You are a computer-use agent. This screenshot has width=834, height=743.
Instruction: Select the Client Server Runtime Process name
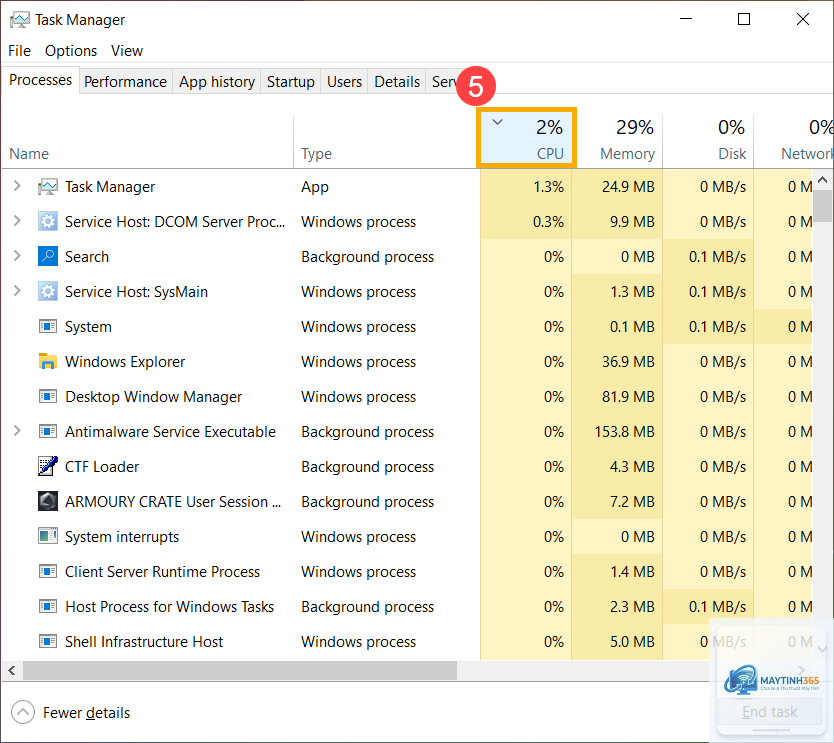pyautogui.click(x=162, y=572)
